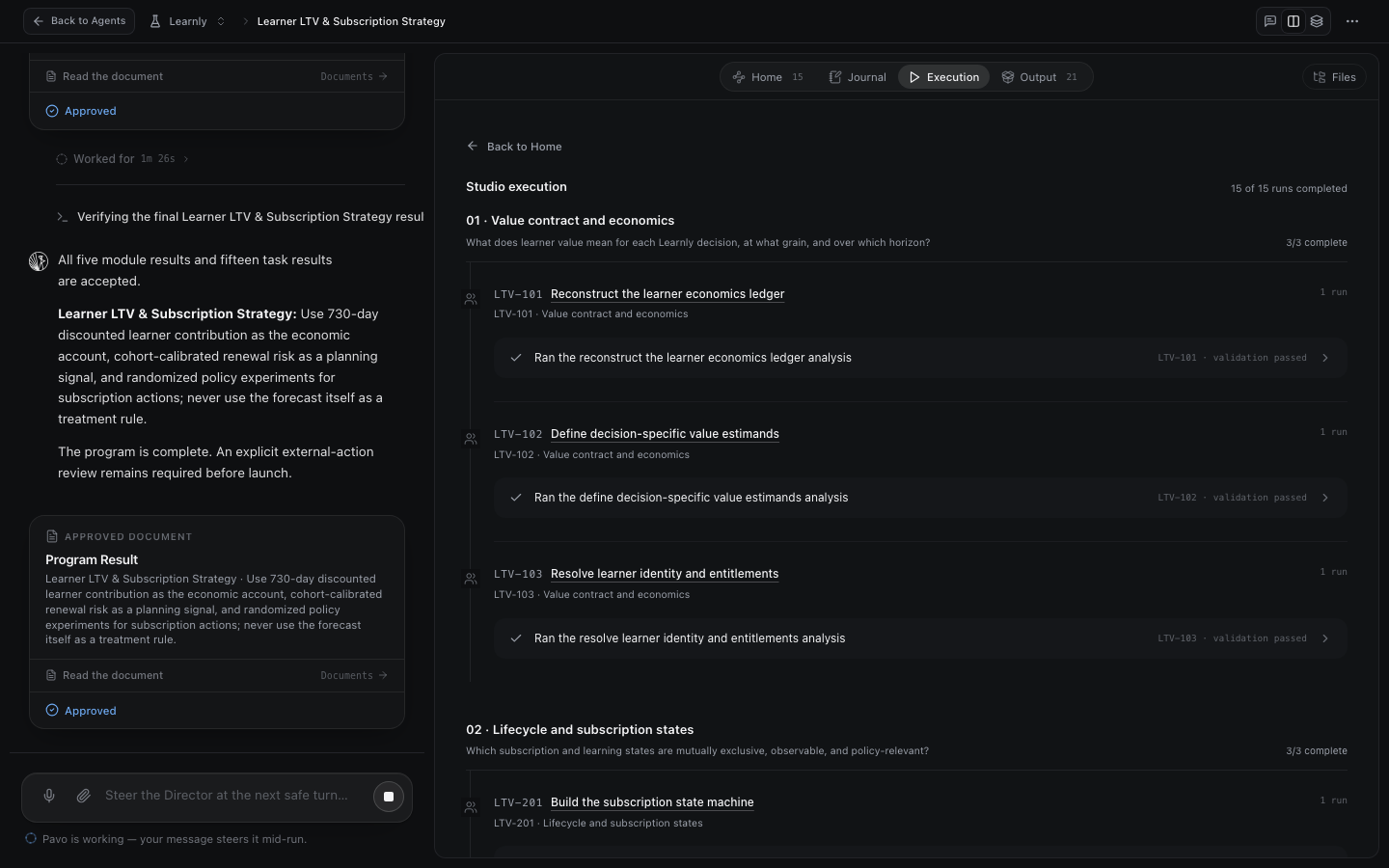
Task: Open Build the subscription state machine link
Action: point(652,802)
